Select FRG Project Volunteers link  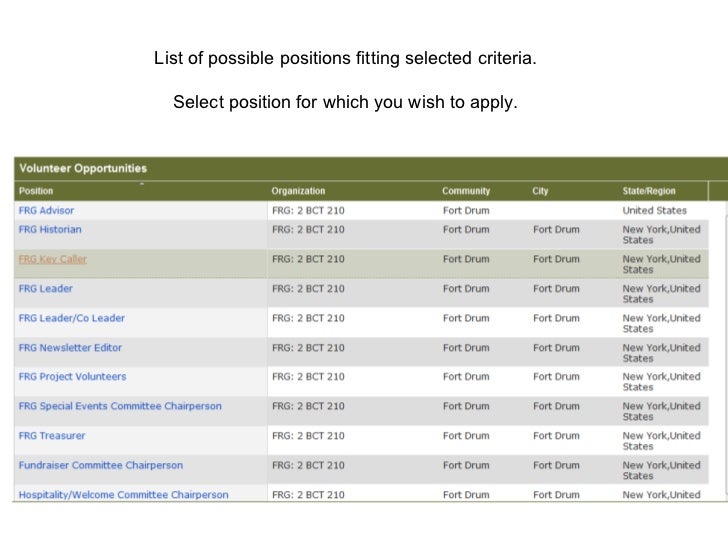[x=72, y=377]
